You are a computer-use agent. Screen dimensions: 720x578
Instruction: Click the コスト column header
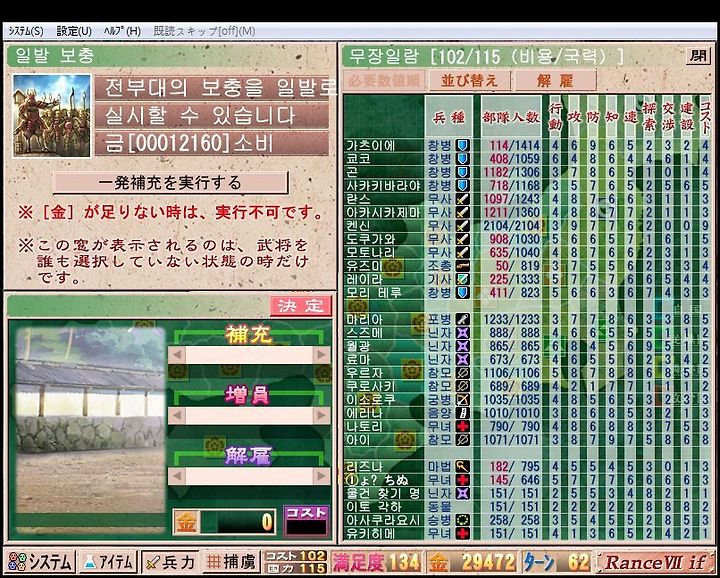(x=705, y=117)
